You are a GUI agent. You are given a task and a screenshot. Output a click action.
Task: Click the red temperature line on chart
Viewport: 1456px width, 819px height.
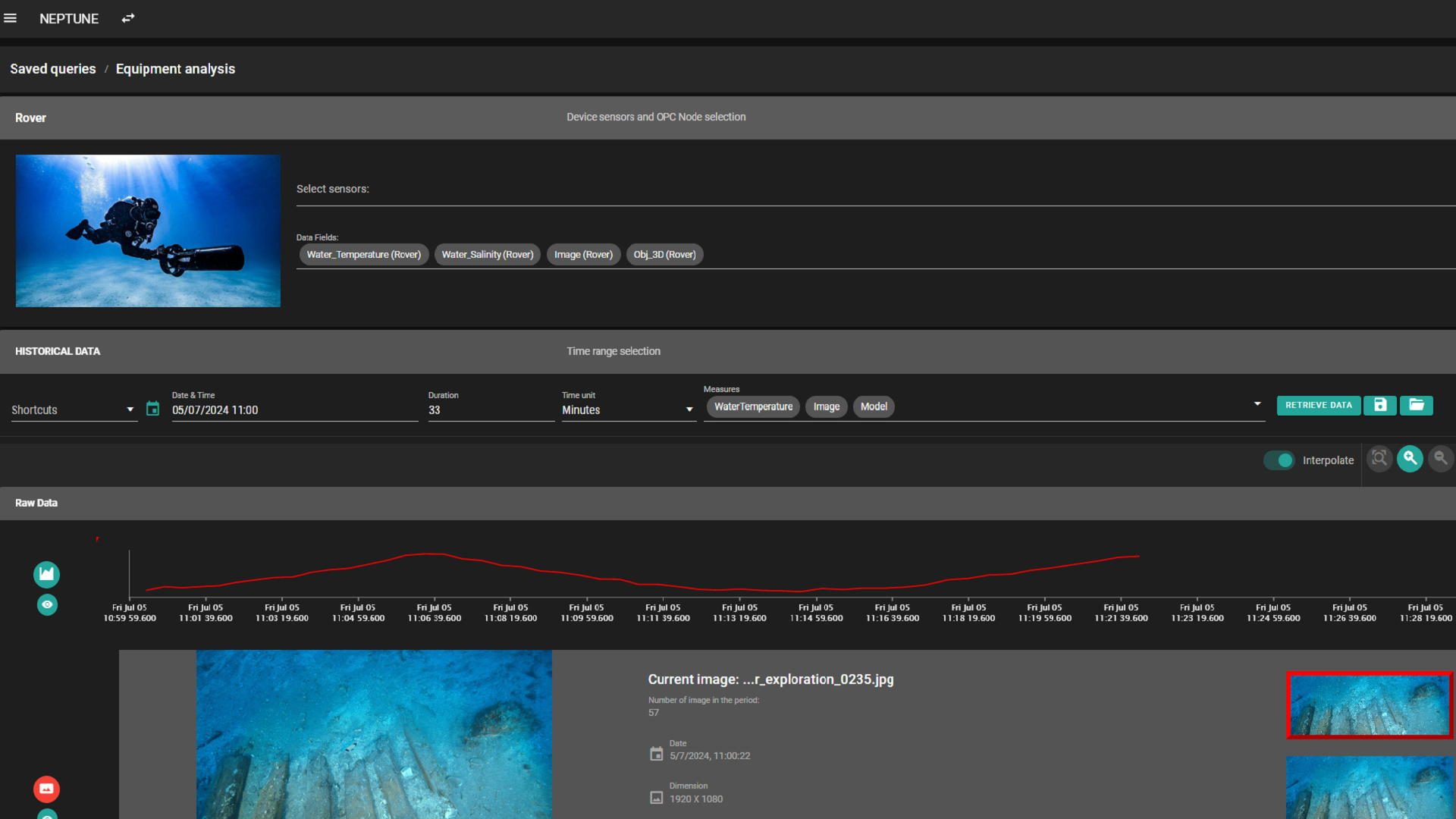tap(642, 584)
